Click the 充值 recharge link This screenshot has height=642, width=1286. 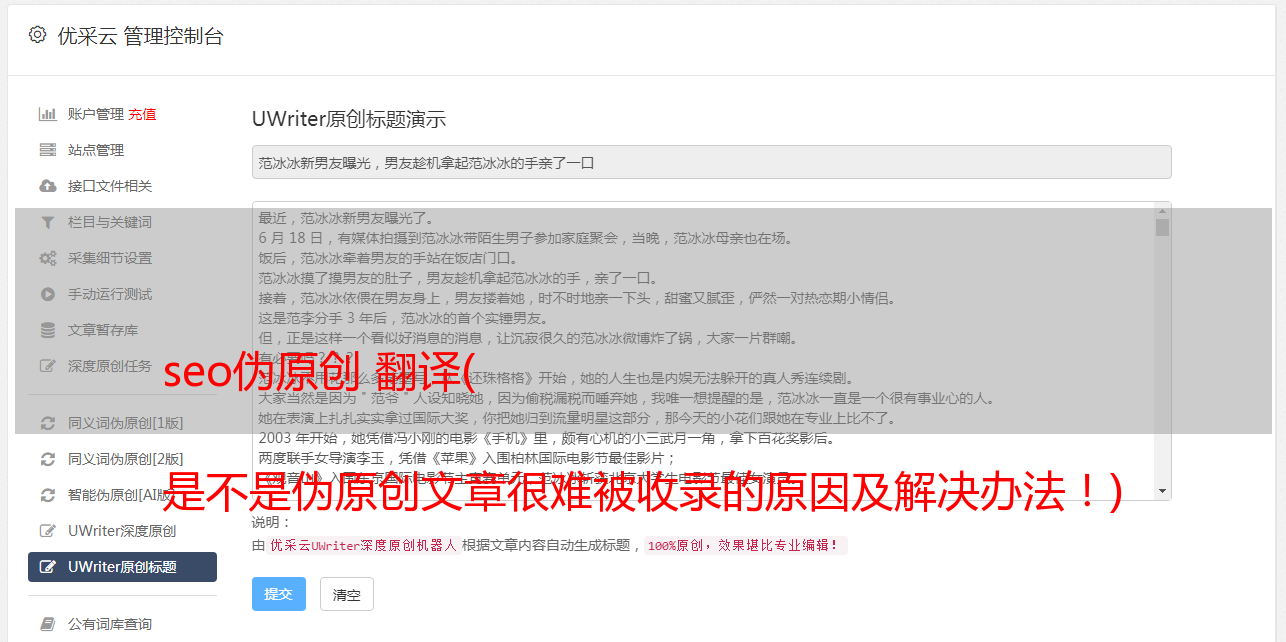(142, 114)
